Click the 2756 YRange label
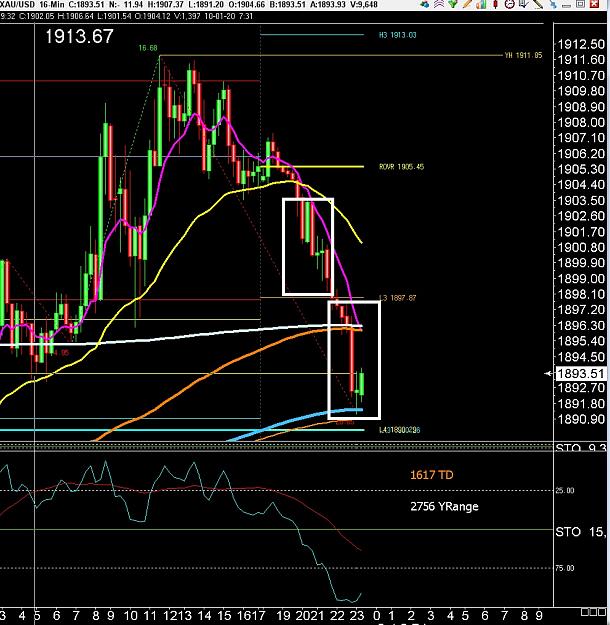Screen dimensions: 610x625 444,506
